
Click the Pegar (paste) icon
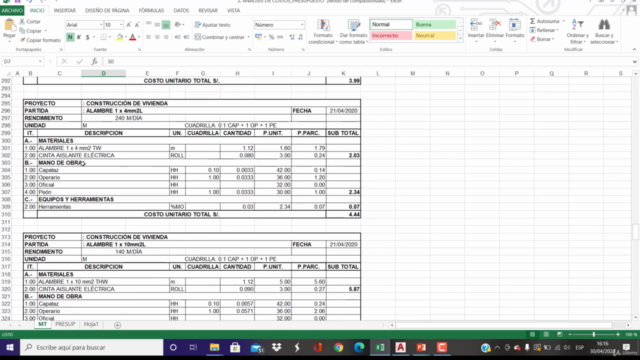point(9,26)
